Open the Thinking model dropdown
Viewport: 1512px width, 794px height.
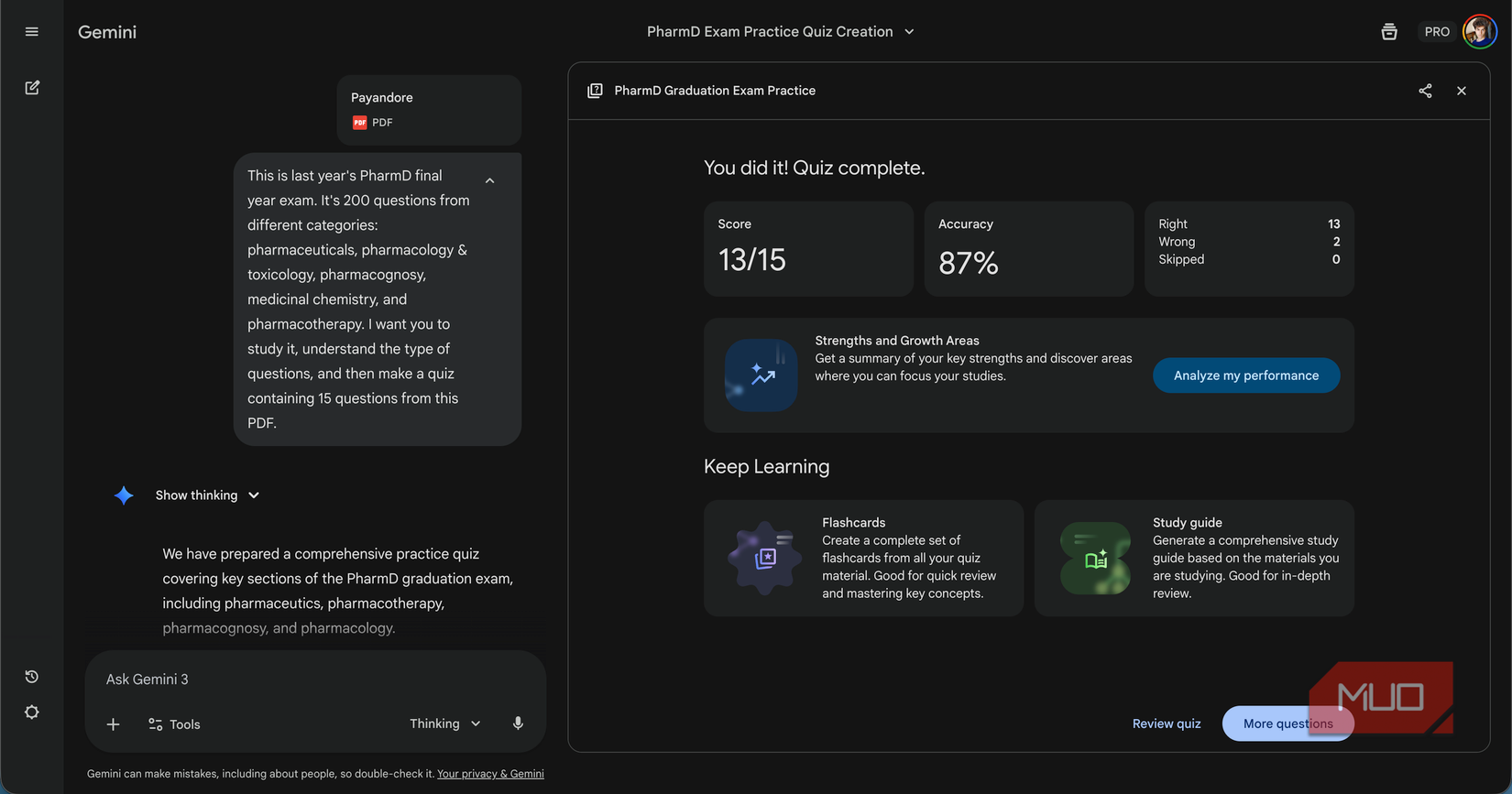(445, 723)
